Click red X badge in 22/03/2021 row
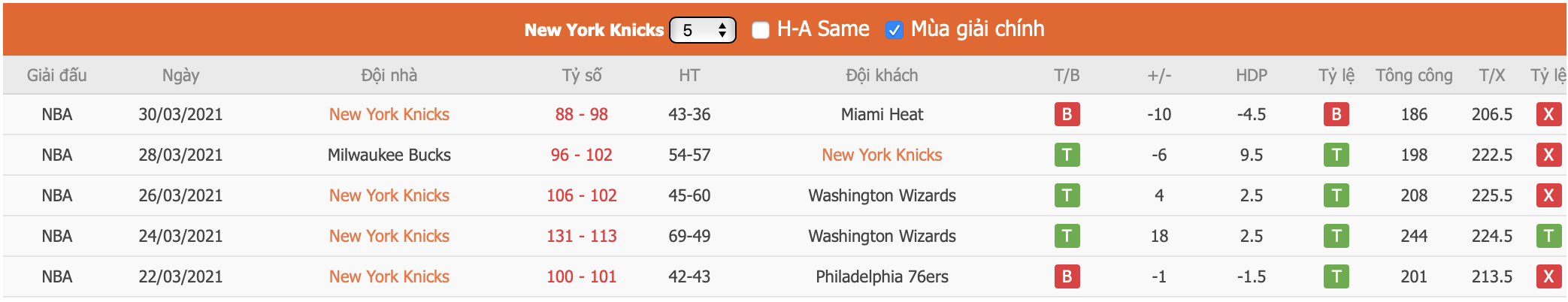 coord(1548,276)
